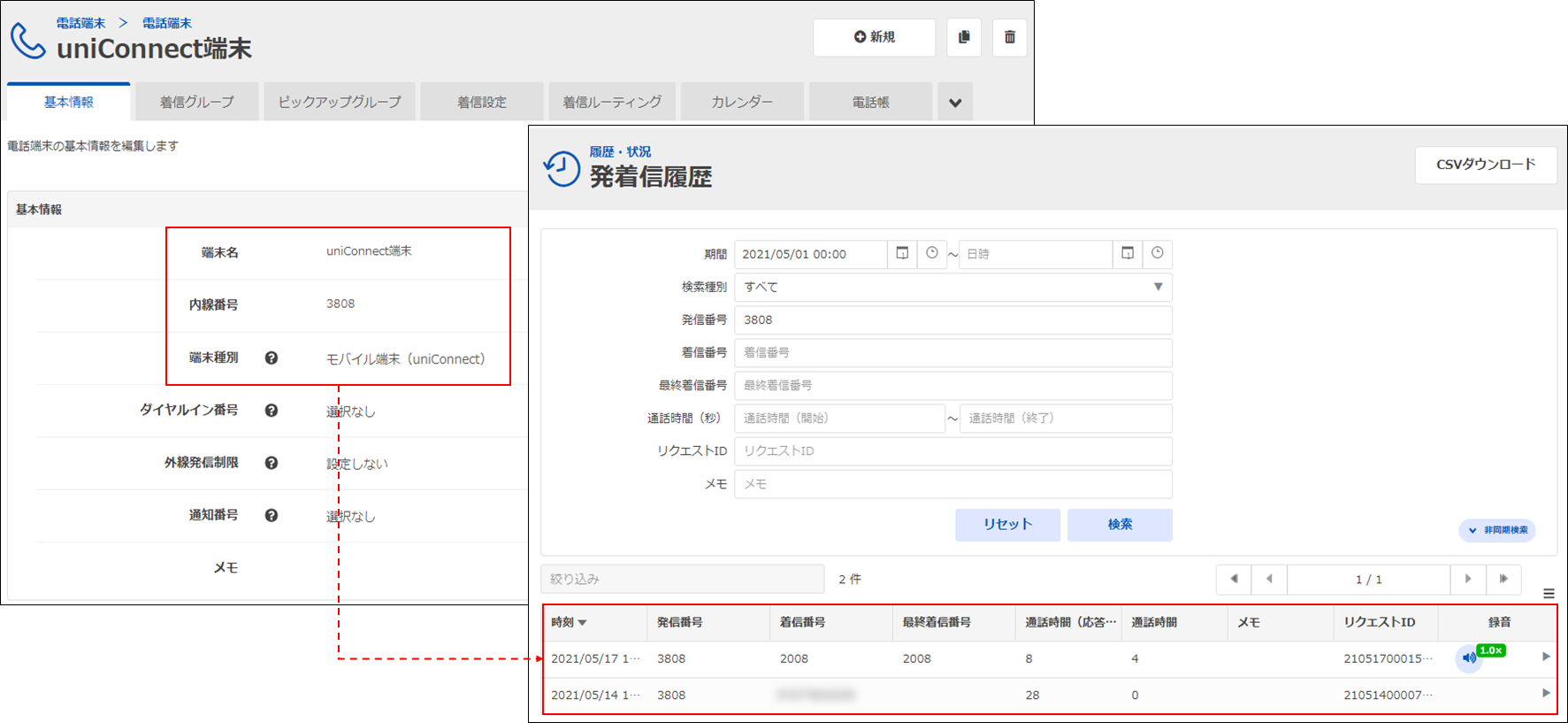The width and height of the screenshot is (1568, 723).
Task: Click the CSVダウンロード button
Action: tap(1486, 165)
